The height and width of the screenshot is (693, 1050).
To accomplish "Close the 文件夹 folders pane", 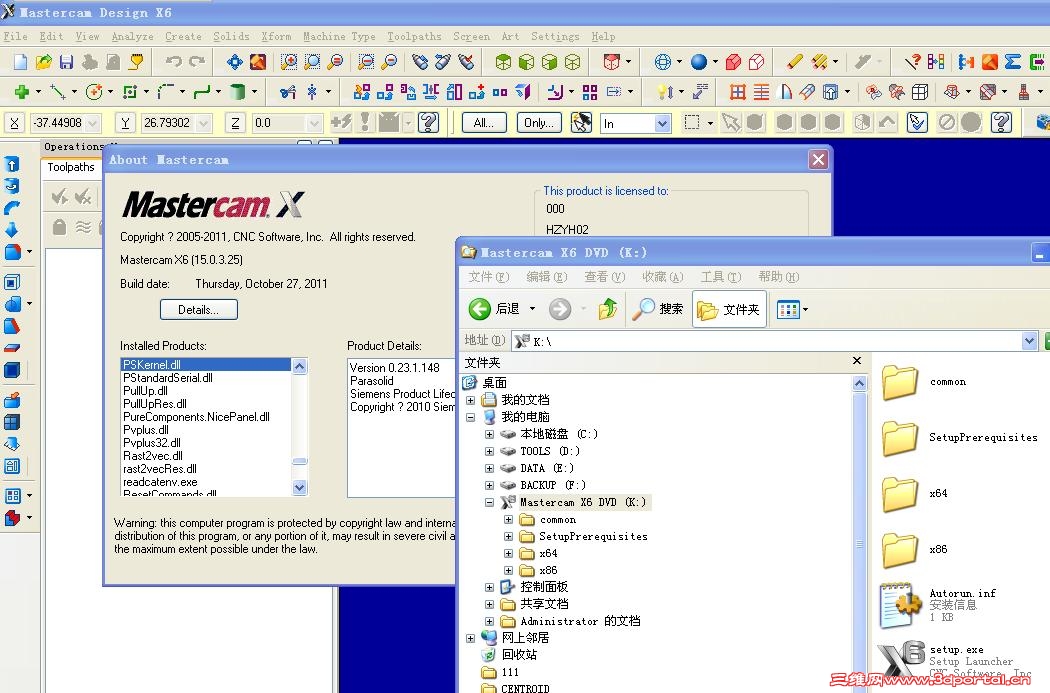I will tap(856, 361).
